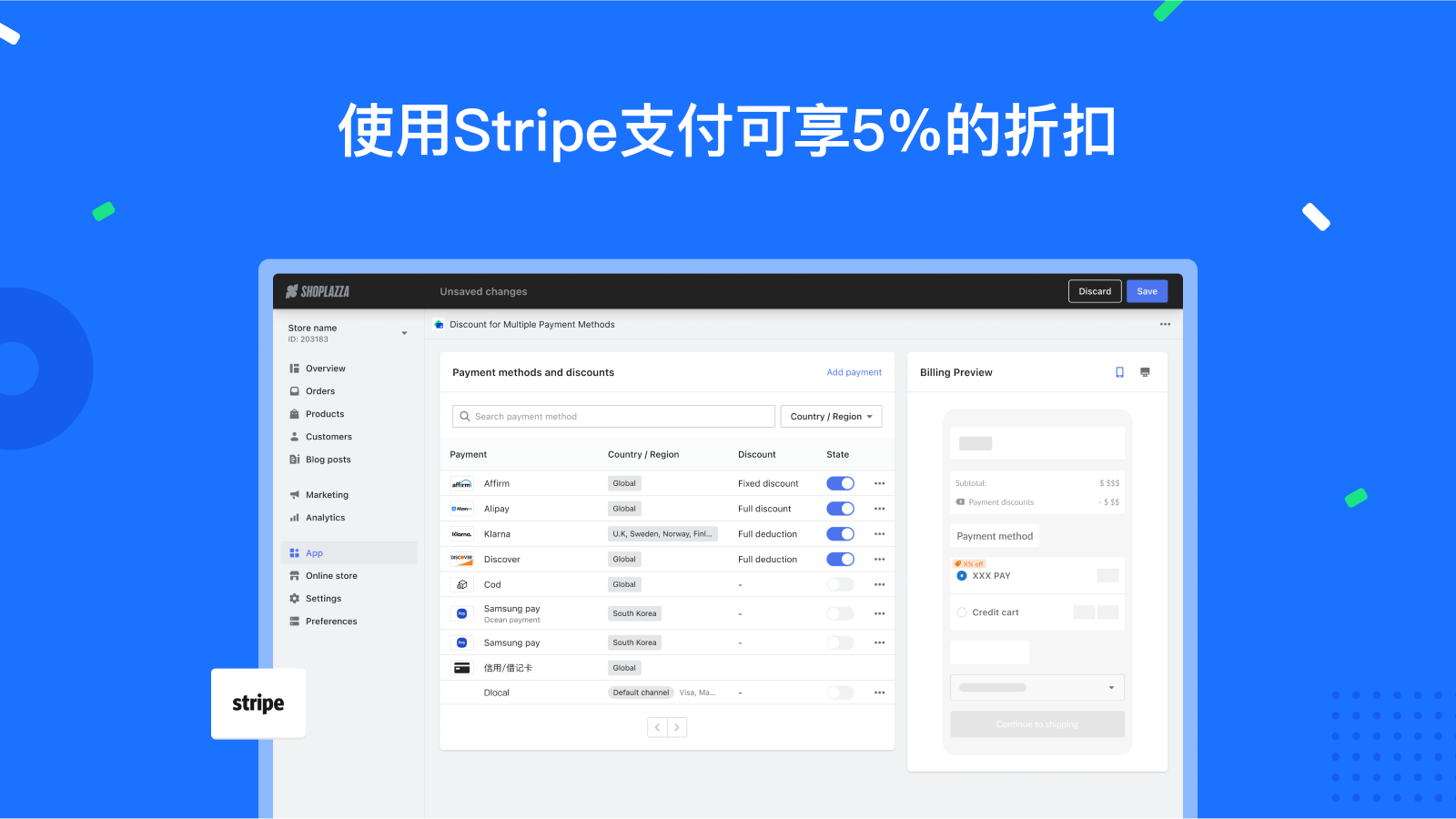Click the Dlocal Default channel tag
Image resolution: width=1456 pixels, height=819 pixels.
click(x=641, y=693)
